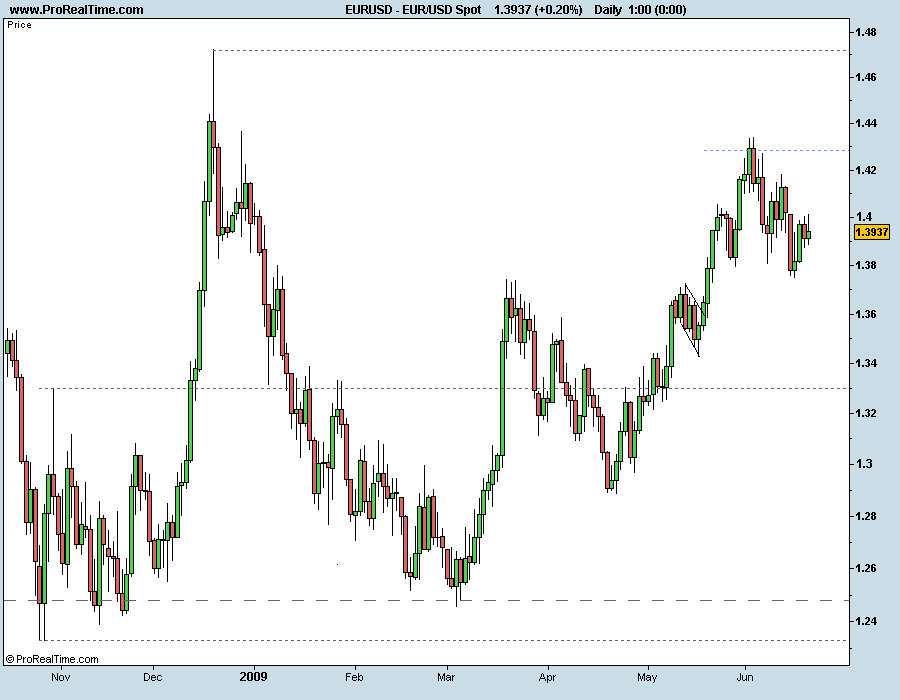Click the May date axis label

click(x=647, y=677)
